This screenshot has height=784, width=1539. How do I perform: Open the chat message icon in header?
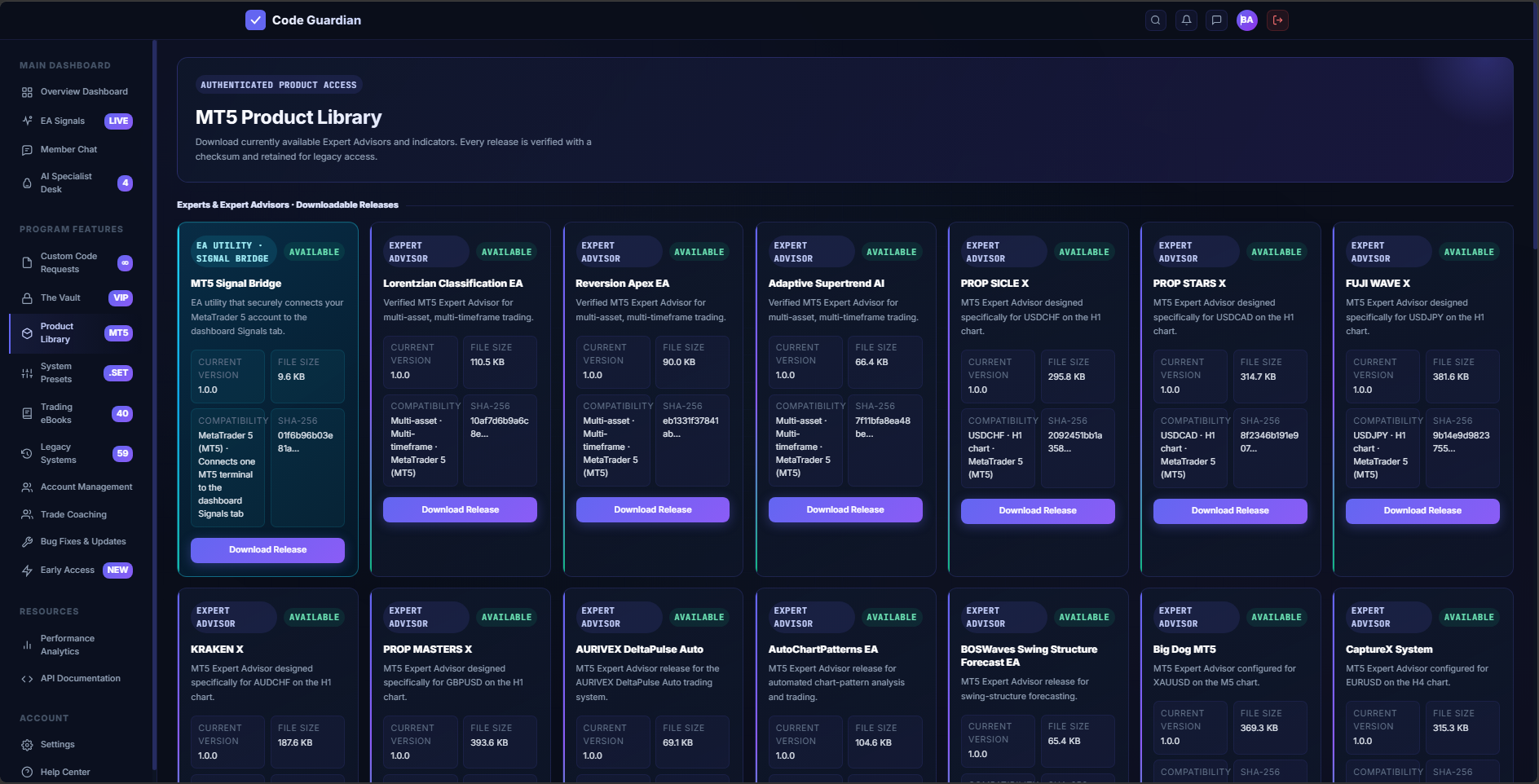(x=1216, y=20)
